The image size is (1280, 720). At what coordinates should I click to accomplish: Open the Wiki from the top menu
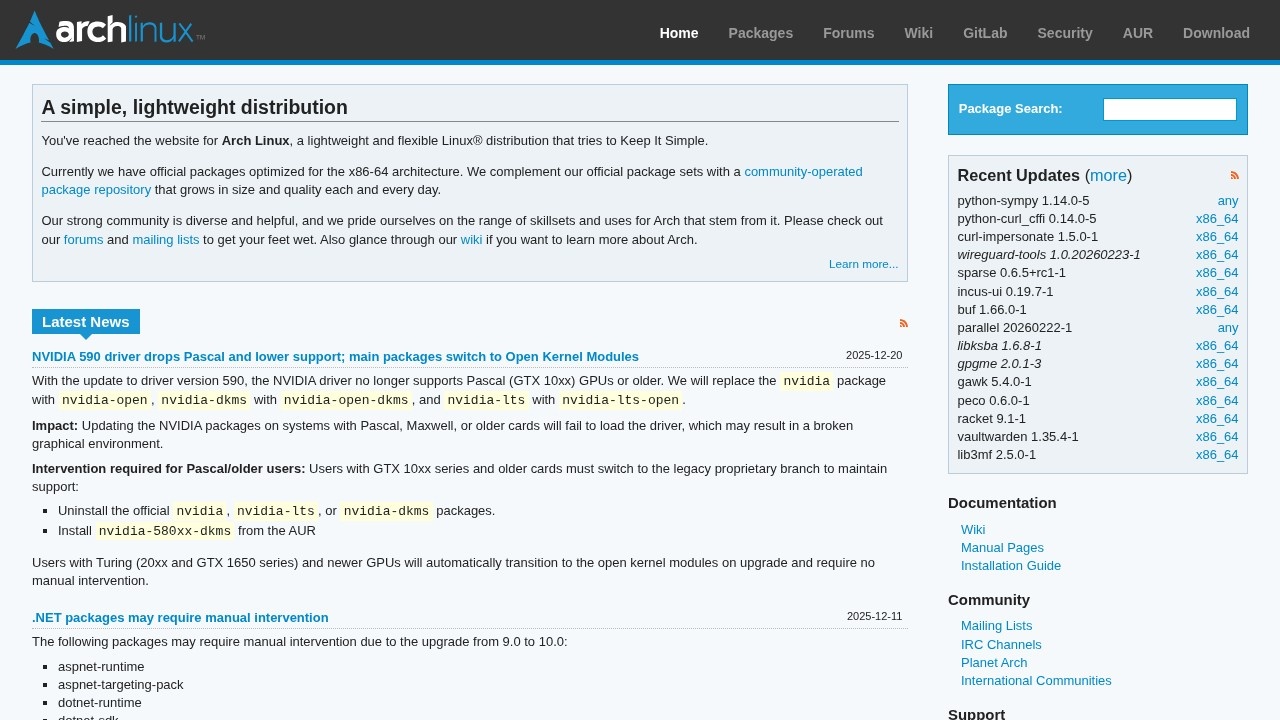tap(918, 33)
